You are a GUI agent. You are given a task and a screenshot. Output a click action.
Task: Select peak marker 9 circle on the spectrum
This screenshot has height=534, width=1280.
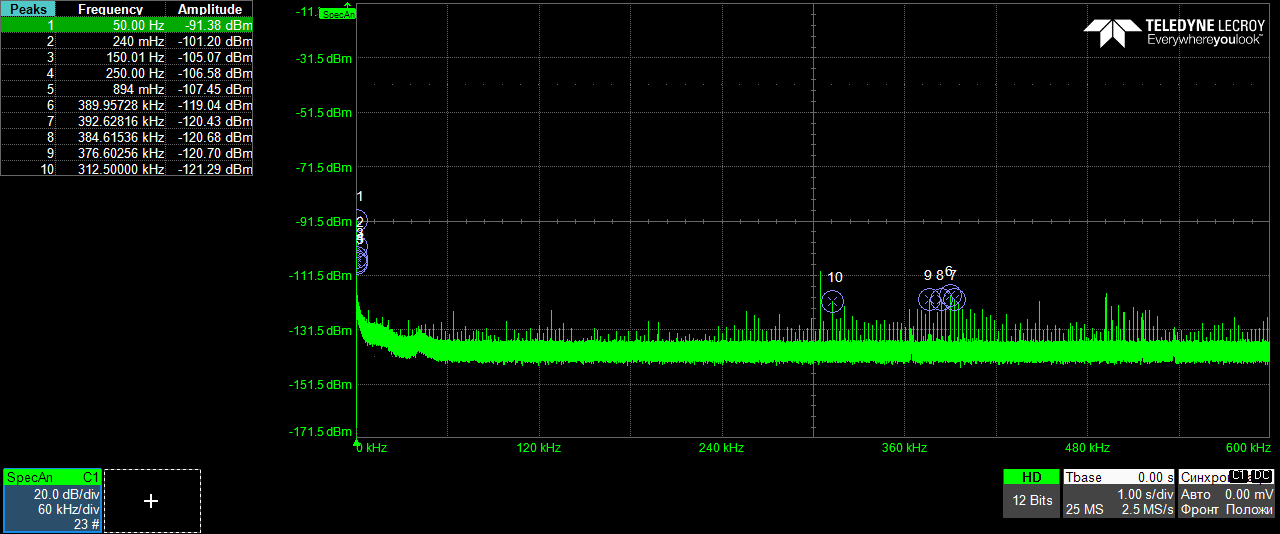[929, 299]
